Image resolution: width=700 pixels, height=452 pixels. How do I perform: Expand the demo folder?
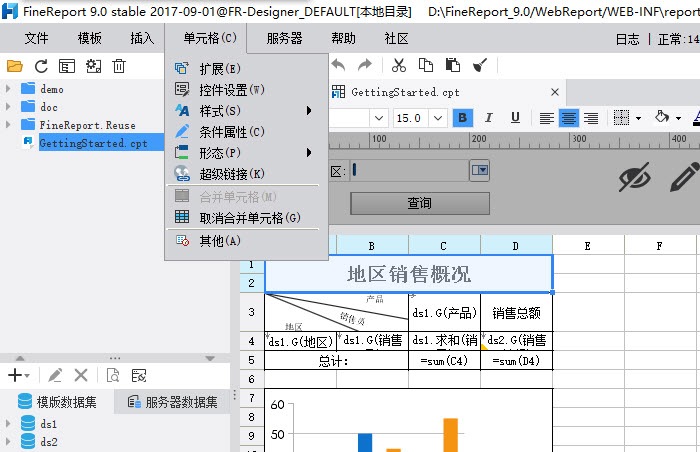click(x=8, y=89)
